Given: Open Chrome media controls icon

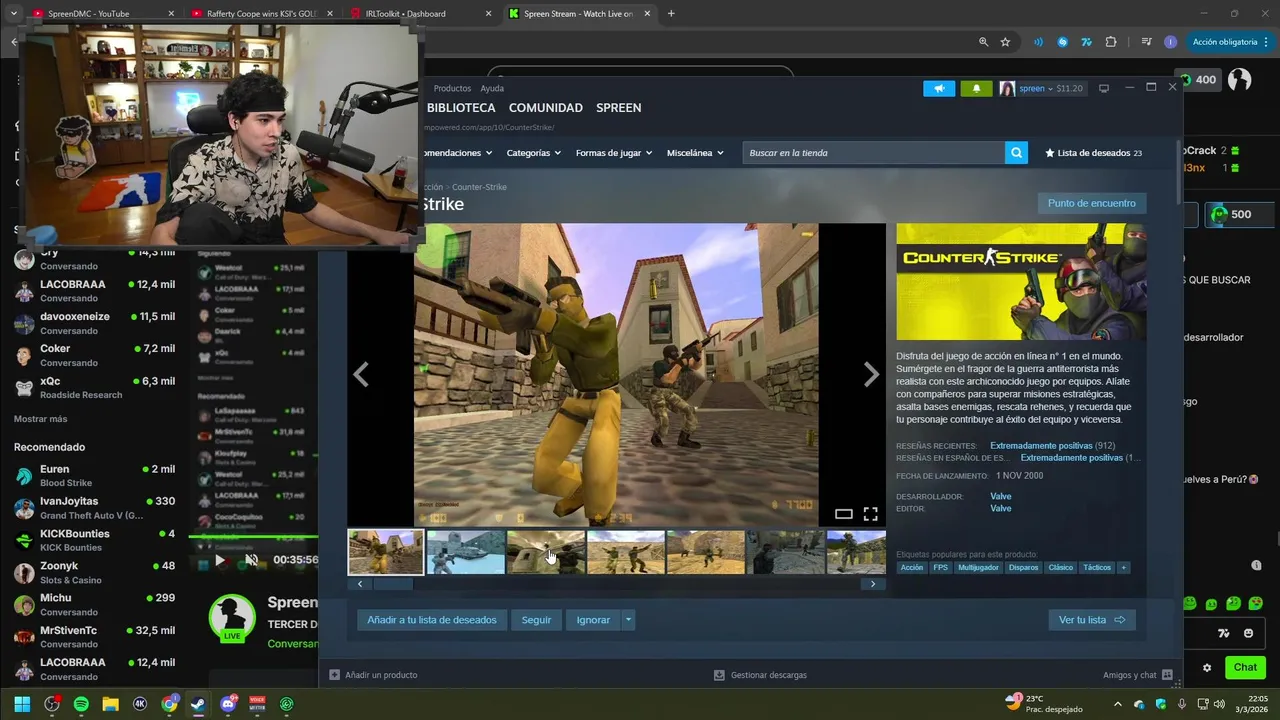Looking at the screenshot, I should click(x=1146, y=42).
